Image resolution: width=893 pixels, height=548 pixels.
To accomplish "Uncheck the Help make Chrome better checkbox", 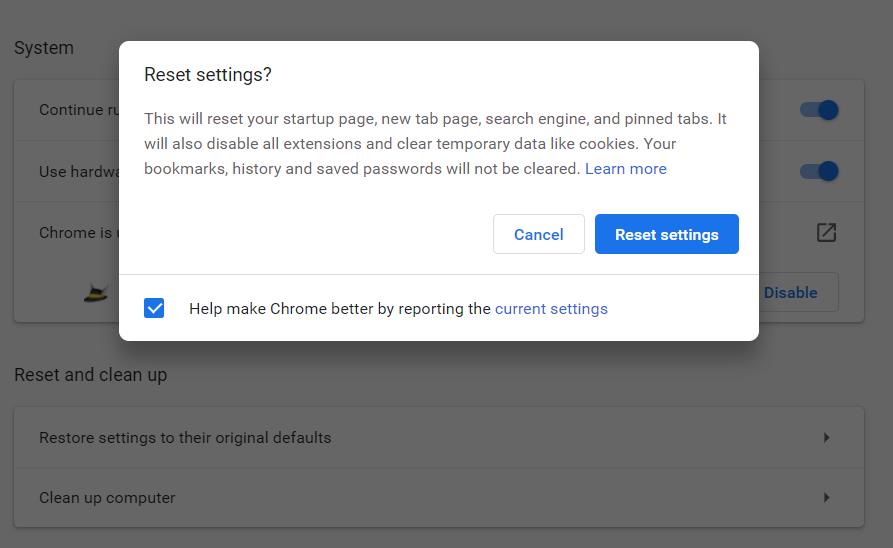I will (154, 308).
